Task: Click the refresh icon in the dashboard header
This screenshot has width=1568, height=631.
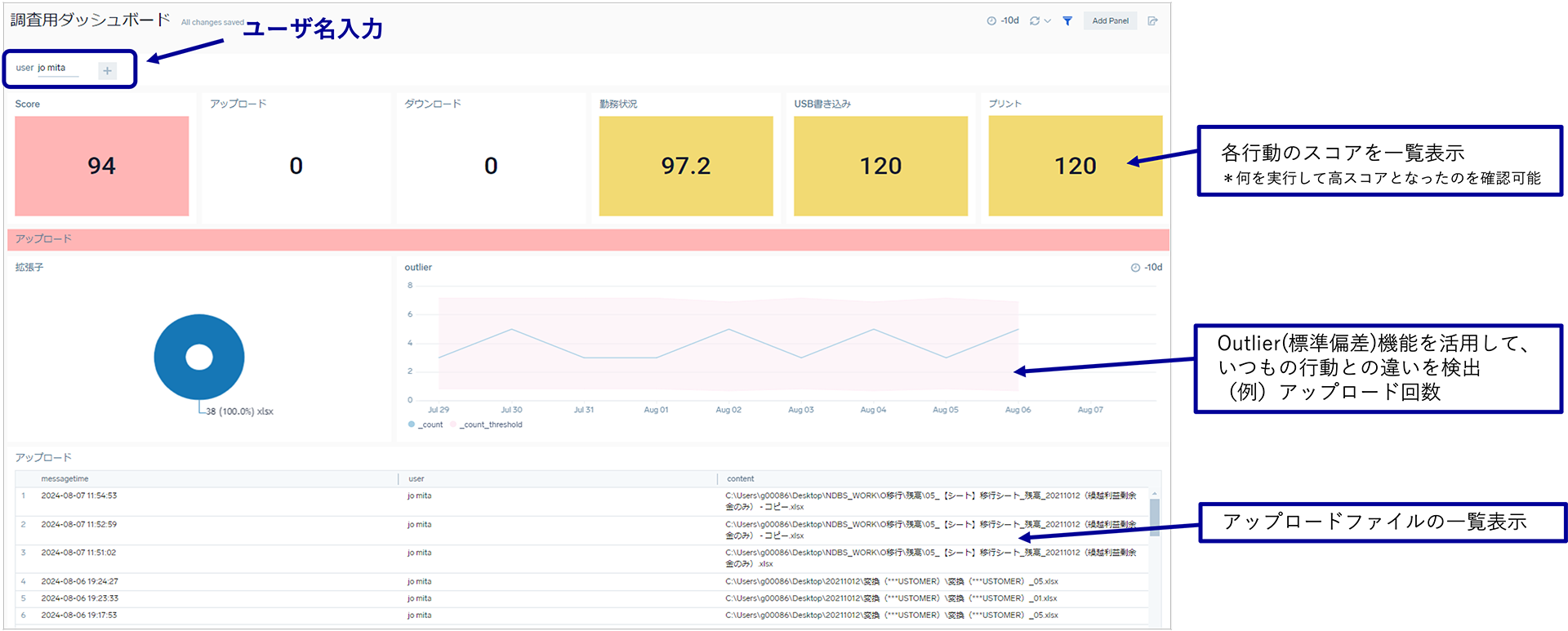Action: click(1035, 21)
